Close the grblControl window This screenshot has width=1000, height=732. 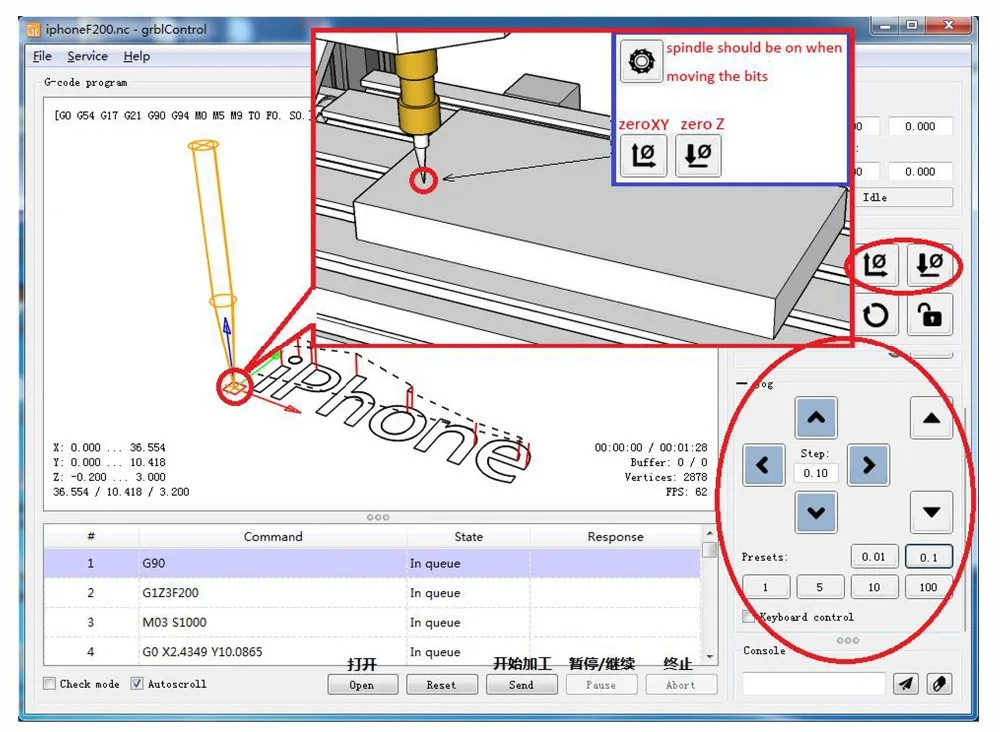point(949,26)
